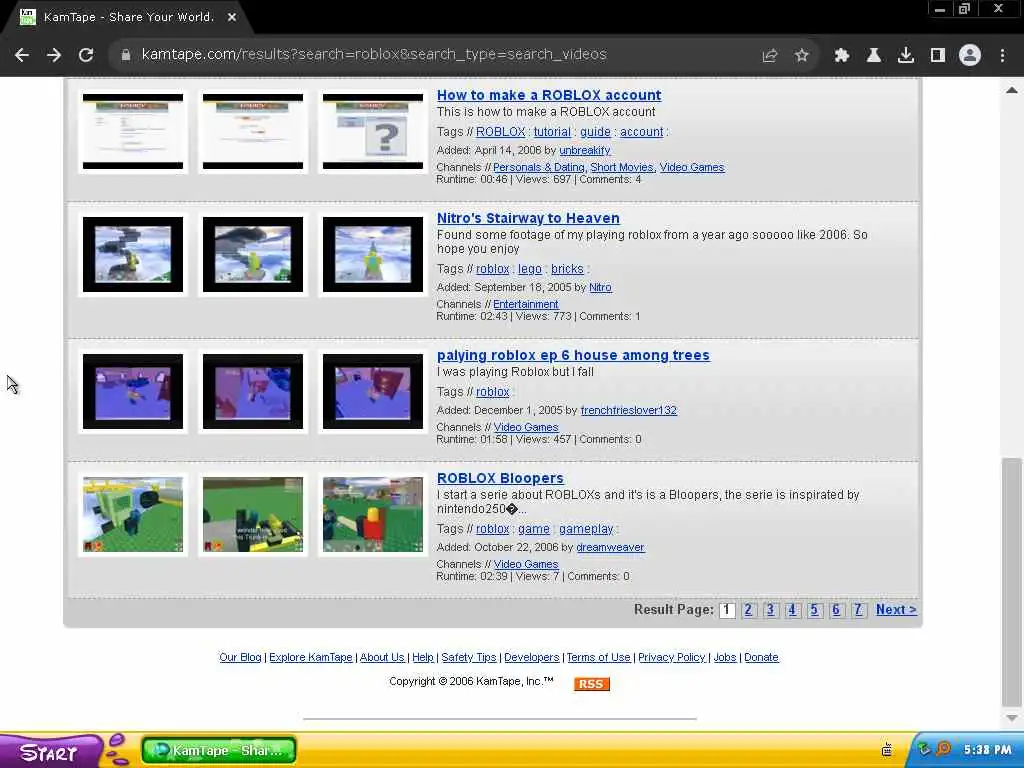Screen dimensions: 1024x768
Task: Open Explore KamTape footer link
Action: [310, 658]
